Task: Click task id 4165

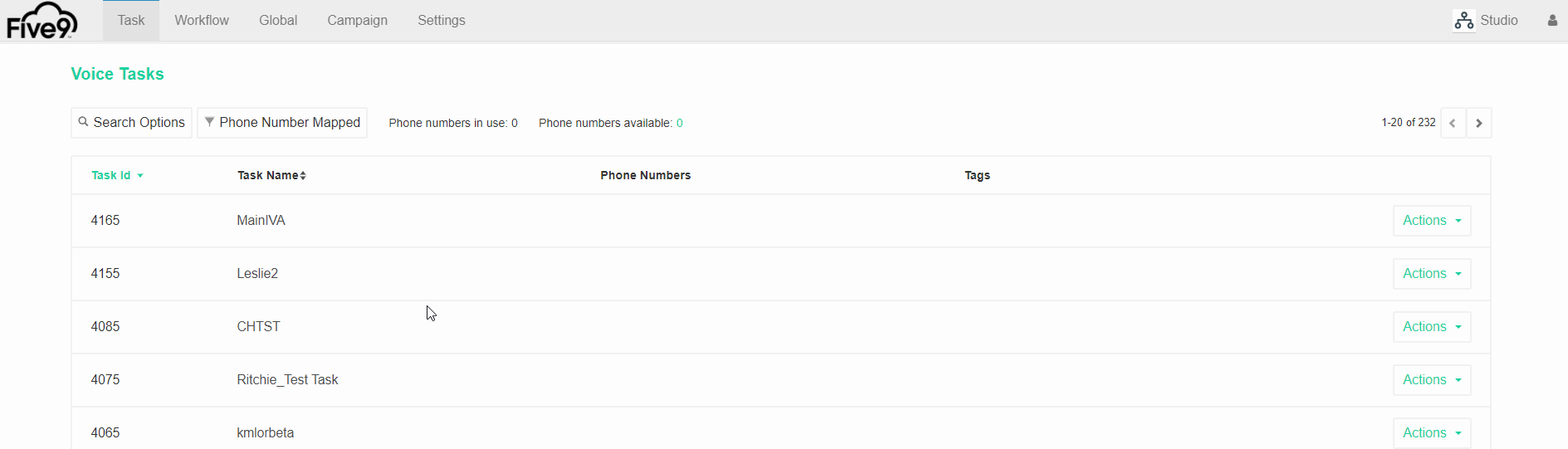Action: tap(105, 221)
